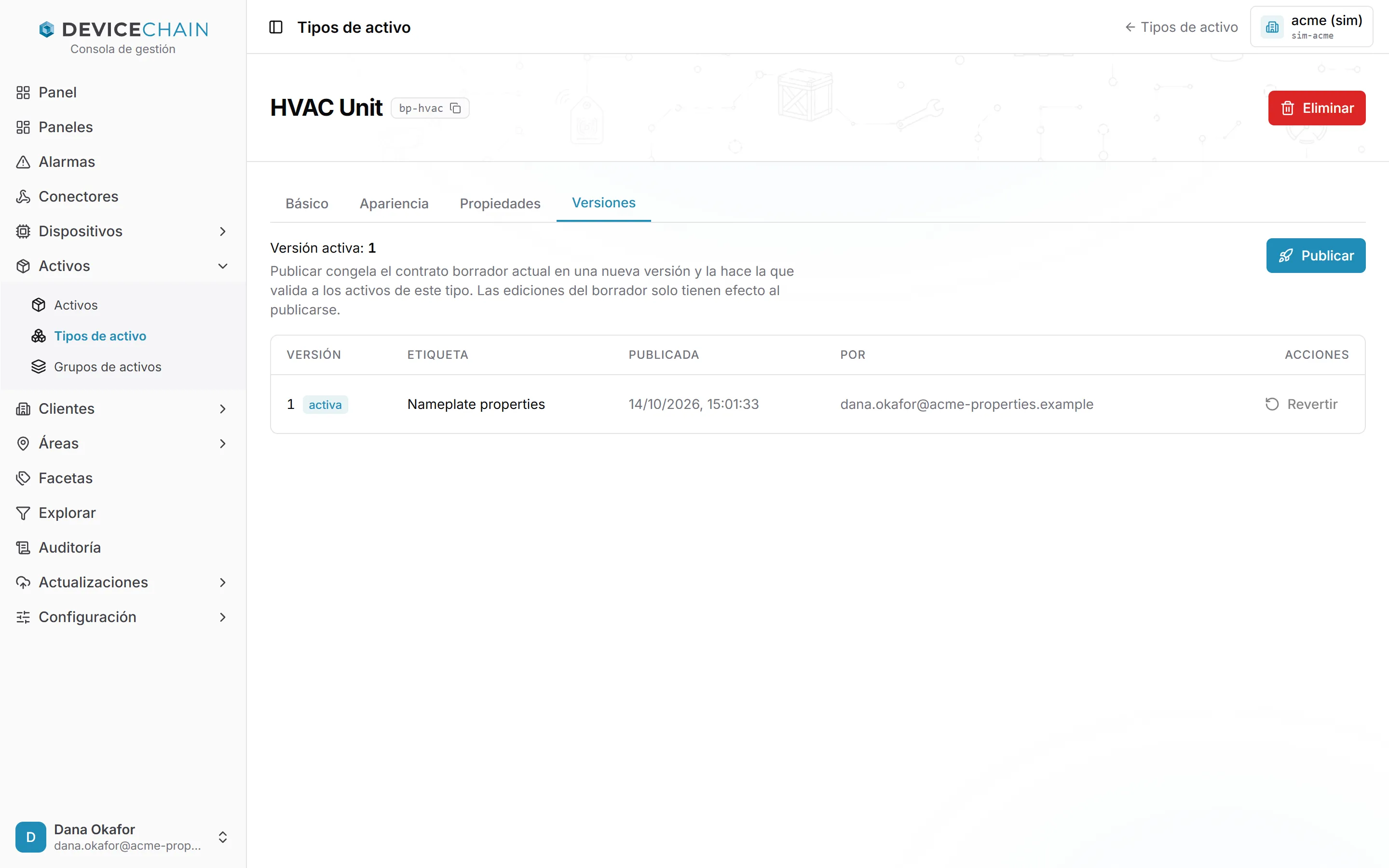Click the Activos cube icon in main menu
The width and height of the screenshot is (1389, 868).
(x=23, y=266)
